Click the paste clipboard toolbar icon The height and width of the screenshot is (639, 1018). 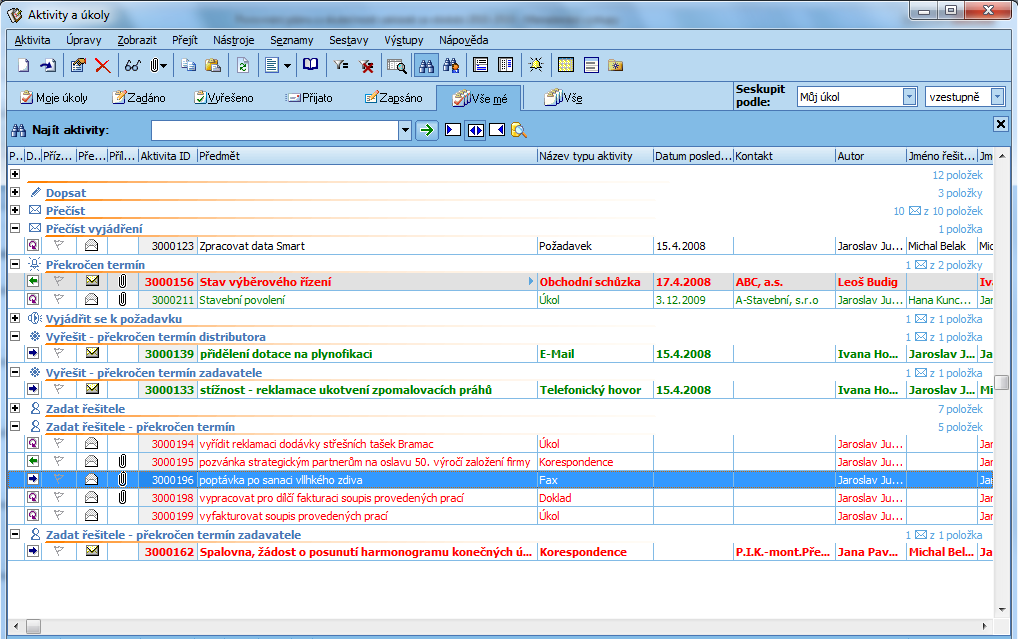[x=213, y=66]
